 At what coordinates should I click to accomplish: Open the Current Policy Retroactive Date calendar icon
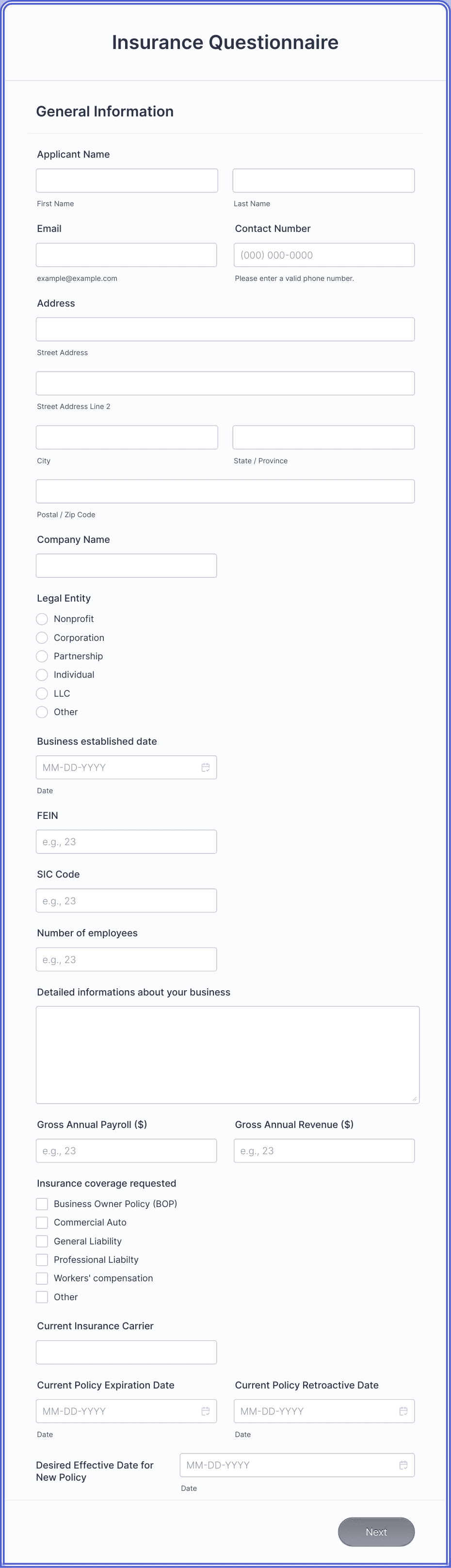[403, 1411]
